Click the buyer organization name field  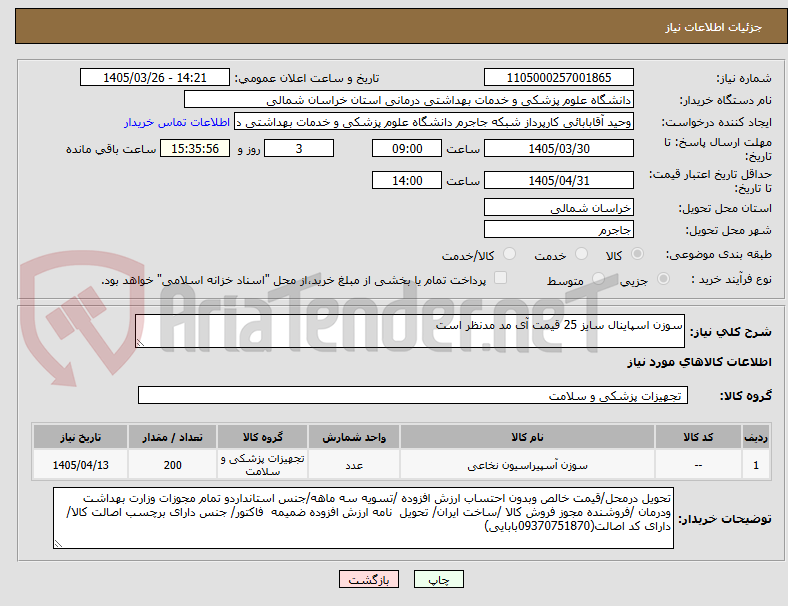[409, 99]
